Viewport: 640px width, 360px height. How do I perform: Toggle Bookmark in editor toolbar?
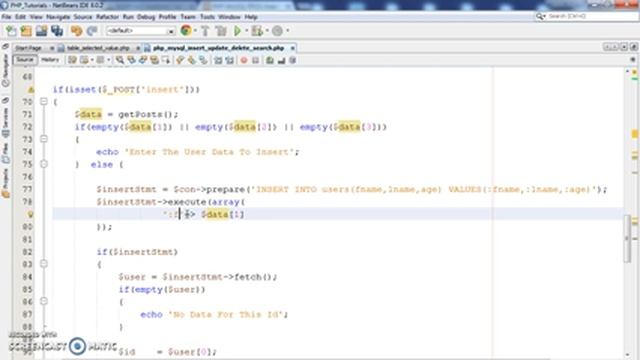coord(203,60)
